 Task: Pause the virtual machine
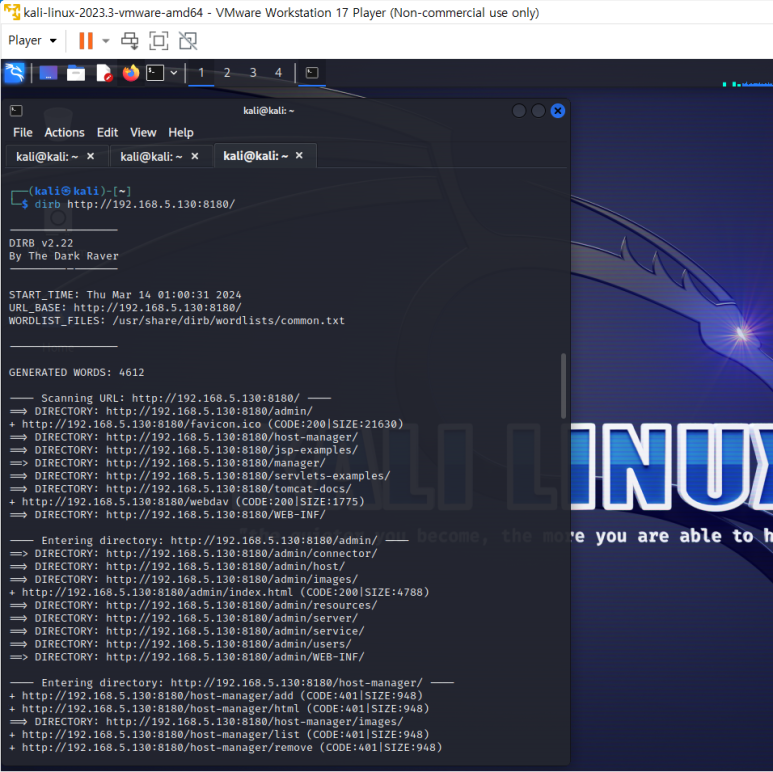click(x=86, y=40)
